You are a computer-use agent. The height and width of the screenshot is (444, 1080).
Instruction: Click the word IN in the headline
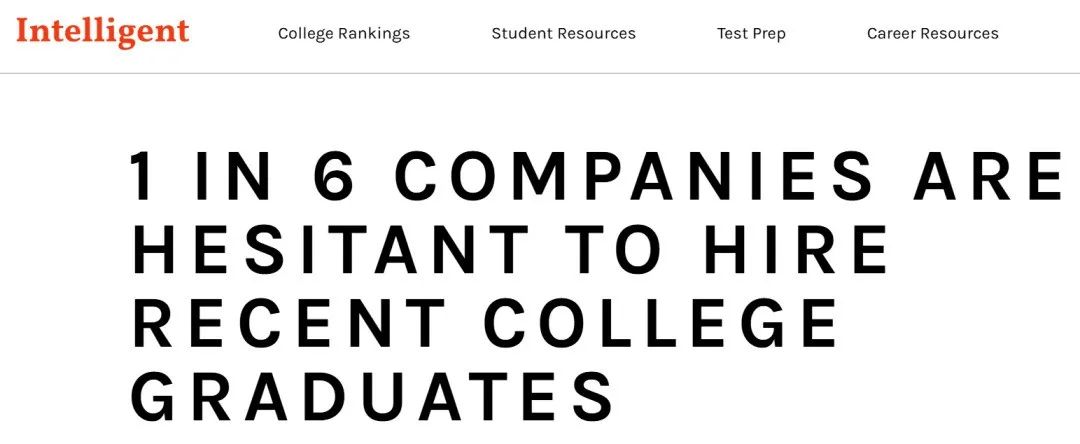[x=233, y=176]
